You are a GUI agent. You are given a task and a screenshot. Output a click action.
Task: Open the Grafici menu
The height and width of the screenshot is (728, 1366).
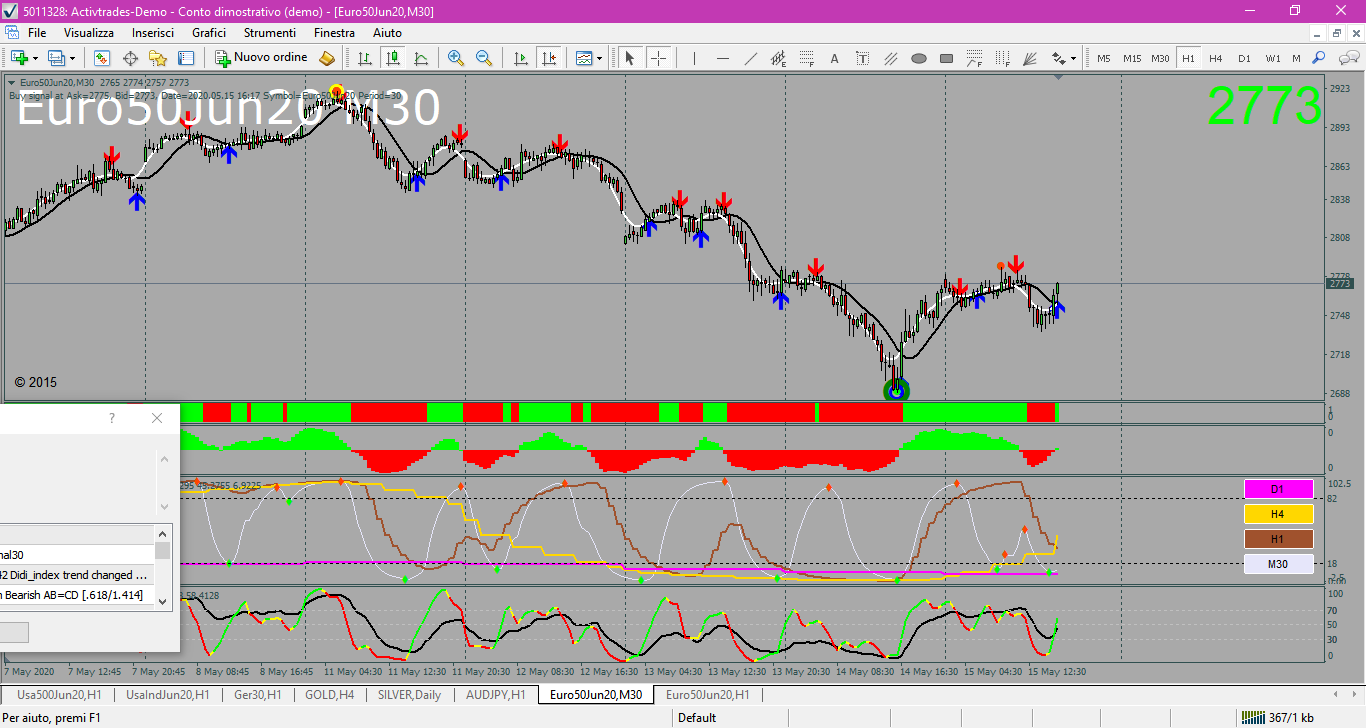point(209,33)
